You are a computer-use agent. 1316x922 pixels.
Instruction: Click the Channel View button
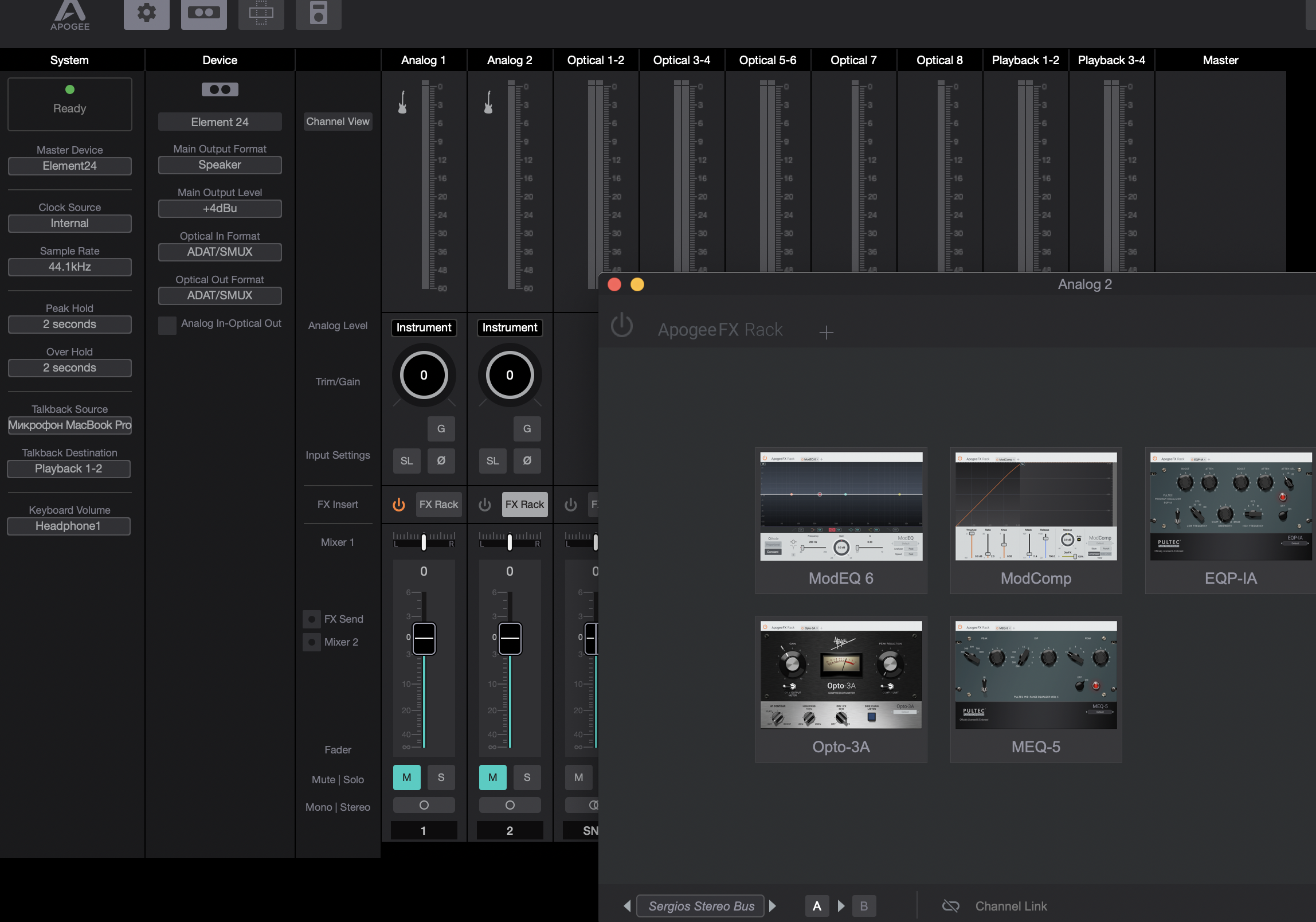[x=338, y=122]
